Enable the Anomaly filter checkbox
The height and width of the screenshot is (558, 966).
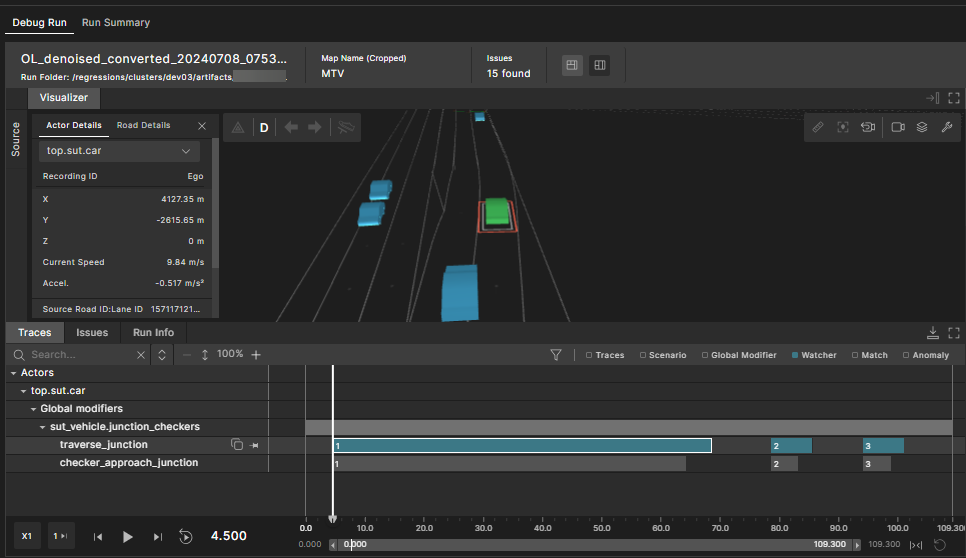click(906, 355)
